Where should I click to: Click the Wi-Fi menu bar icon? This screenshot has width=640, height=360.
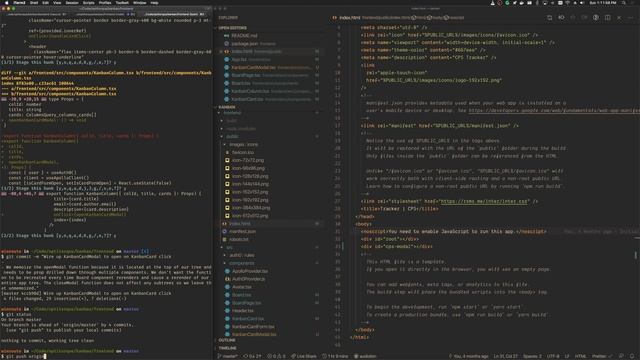coord(567,2)
